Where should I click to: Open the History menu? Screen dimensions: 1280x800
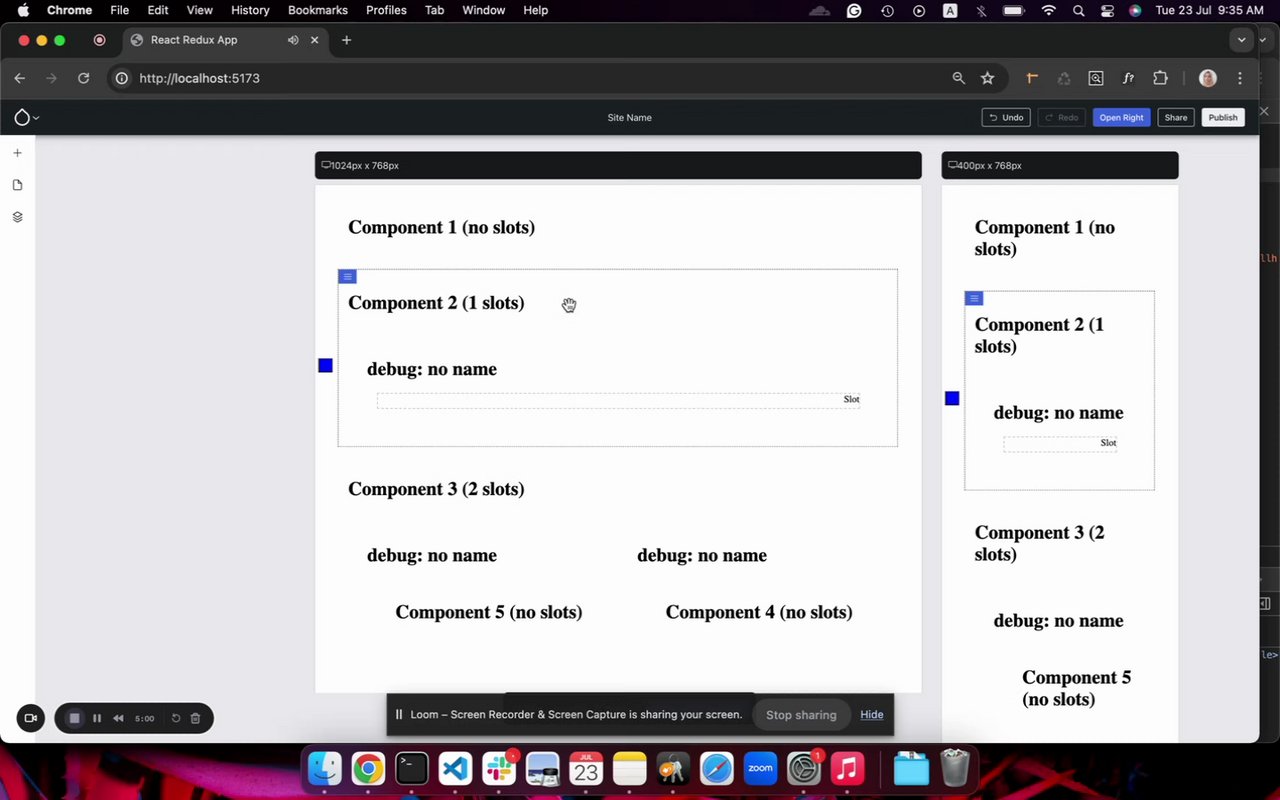pyautogui.click(x=250, y=10)
